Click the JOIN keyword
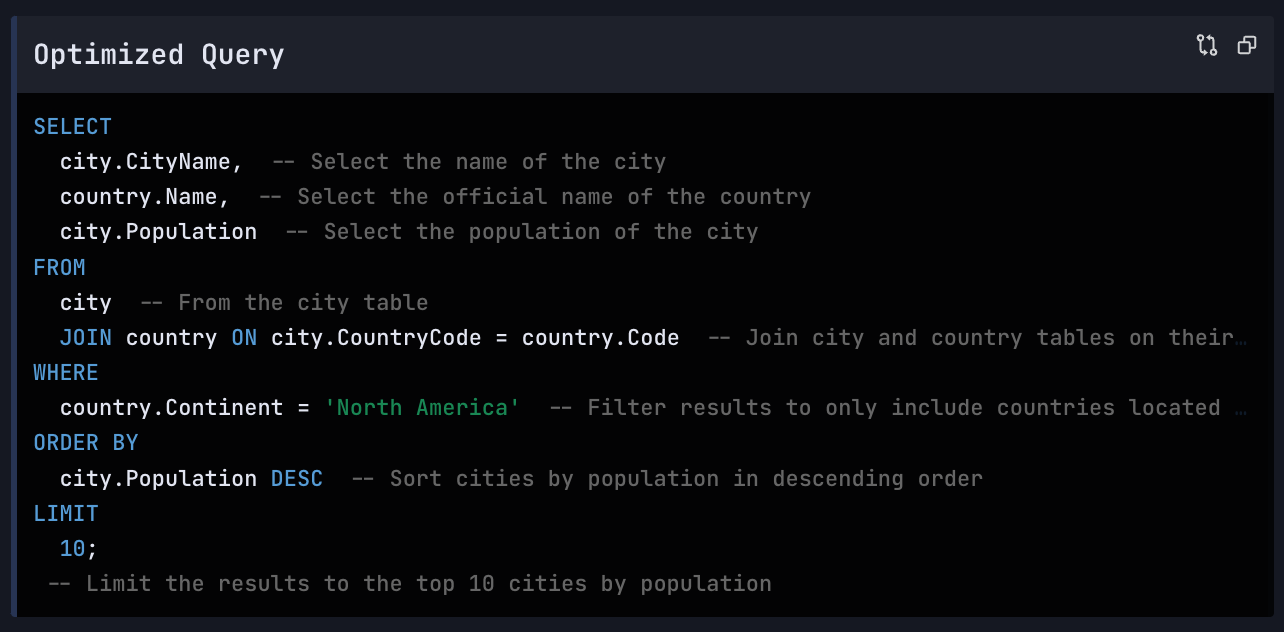 86,338
